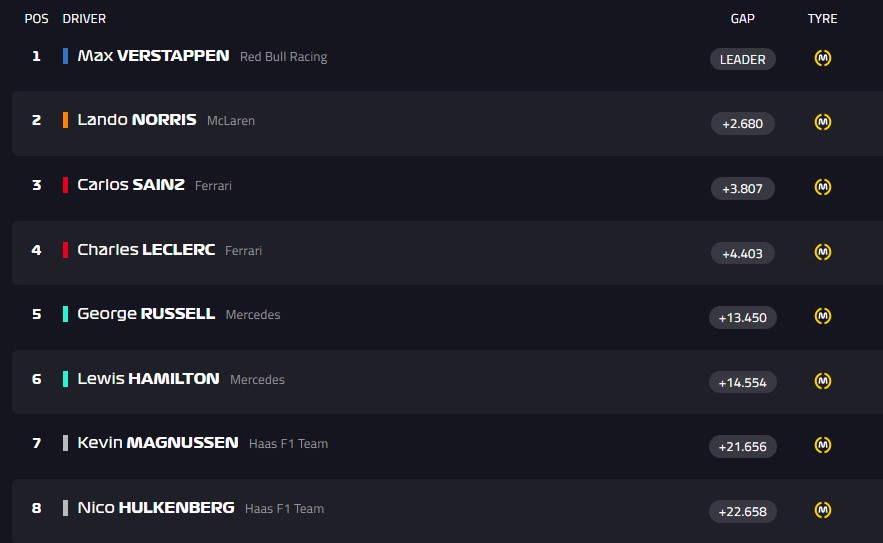Click Verstappen's medium tyre icon
The image size is (883, 543).
(823, 58)
